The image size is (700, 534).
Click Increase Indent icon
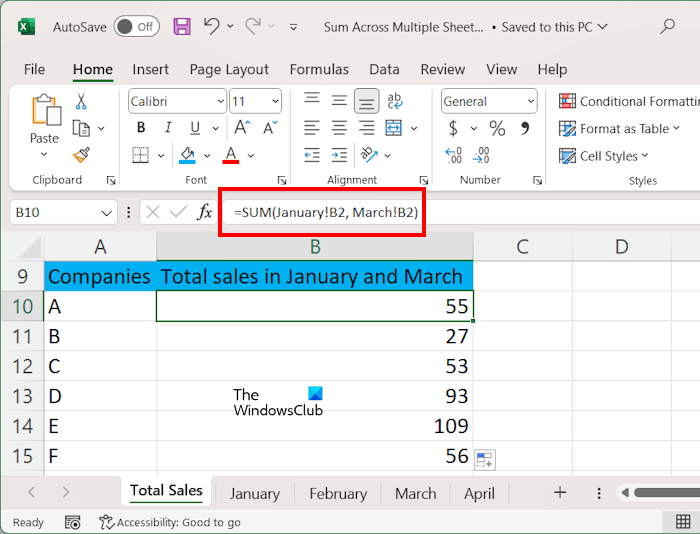pyautogui.click(x=339, y=155)
